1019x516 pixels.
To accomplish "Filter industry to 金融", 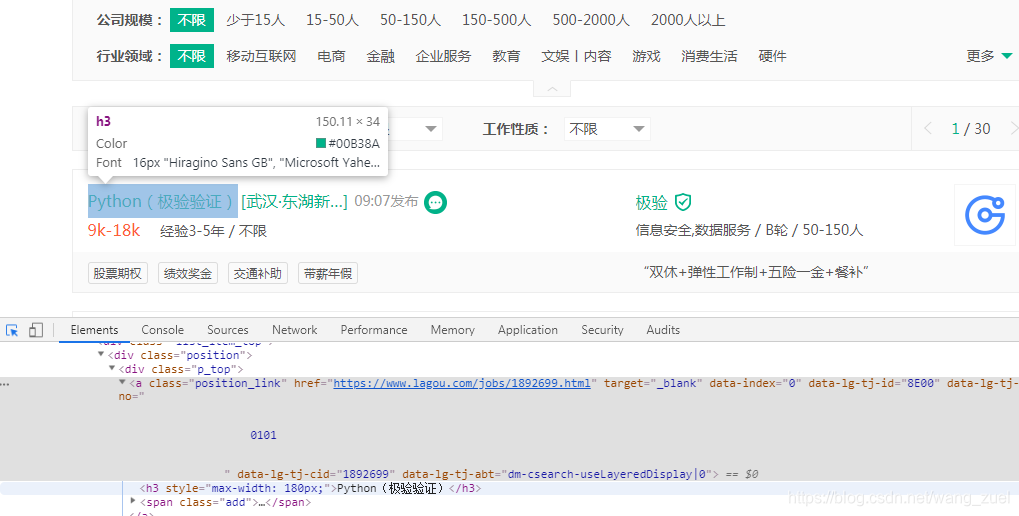I will [380, 56].
